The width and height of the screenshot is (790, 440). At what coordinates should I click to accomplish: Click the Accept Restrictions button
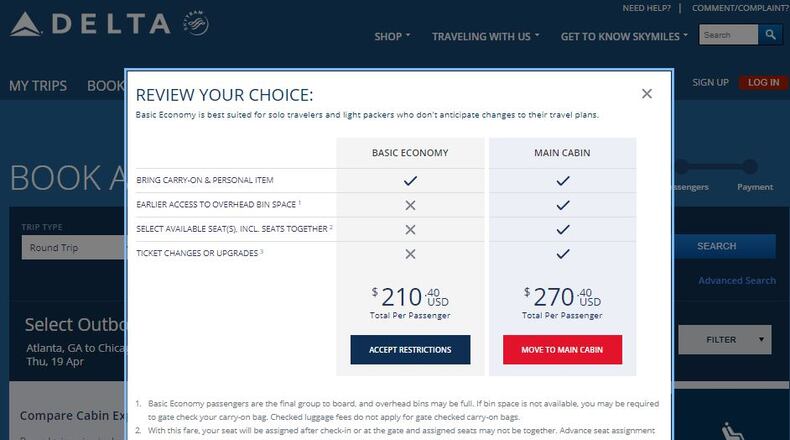(x=410, y=350)
